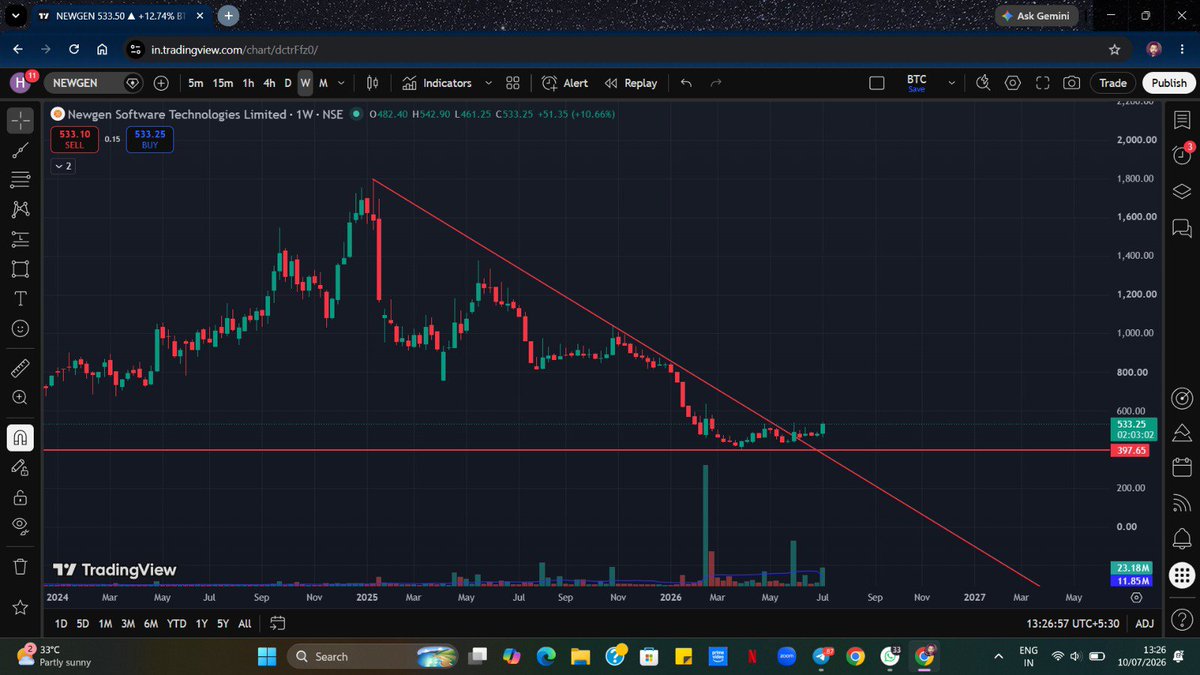This screenshot has width=1200, height=675.
Task: Open the calendar panel on right sidebar
Action: click(x=1181, y=467)
